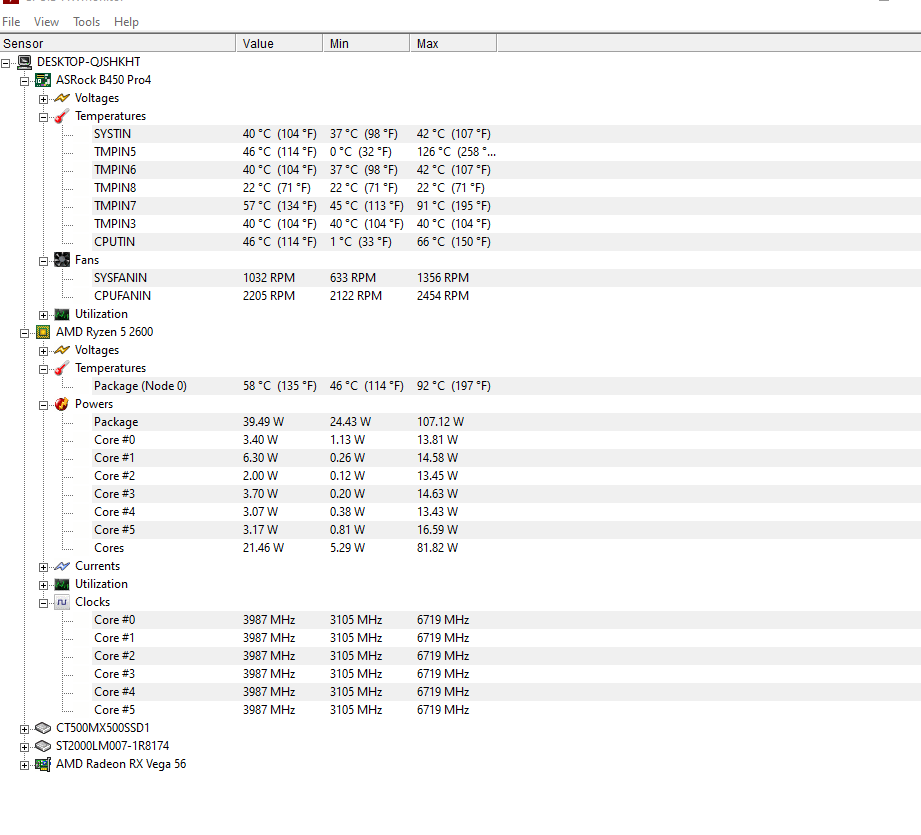Expand the ST2000LM007-1R8174 drive node
This screenshot has width=921, height=835.
[25, 747]
